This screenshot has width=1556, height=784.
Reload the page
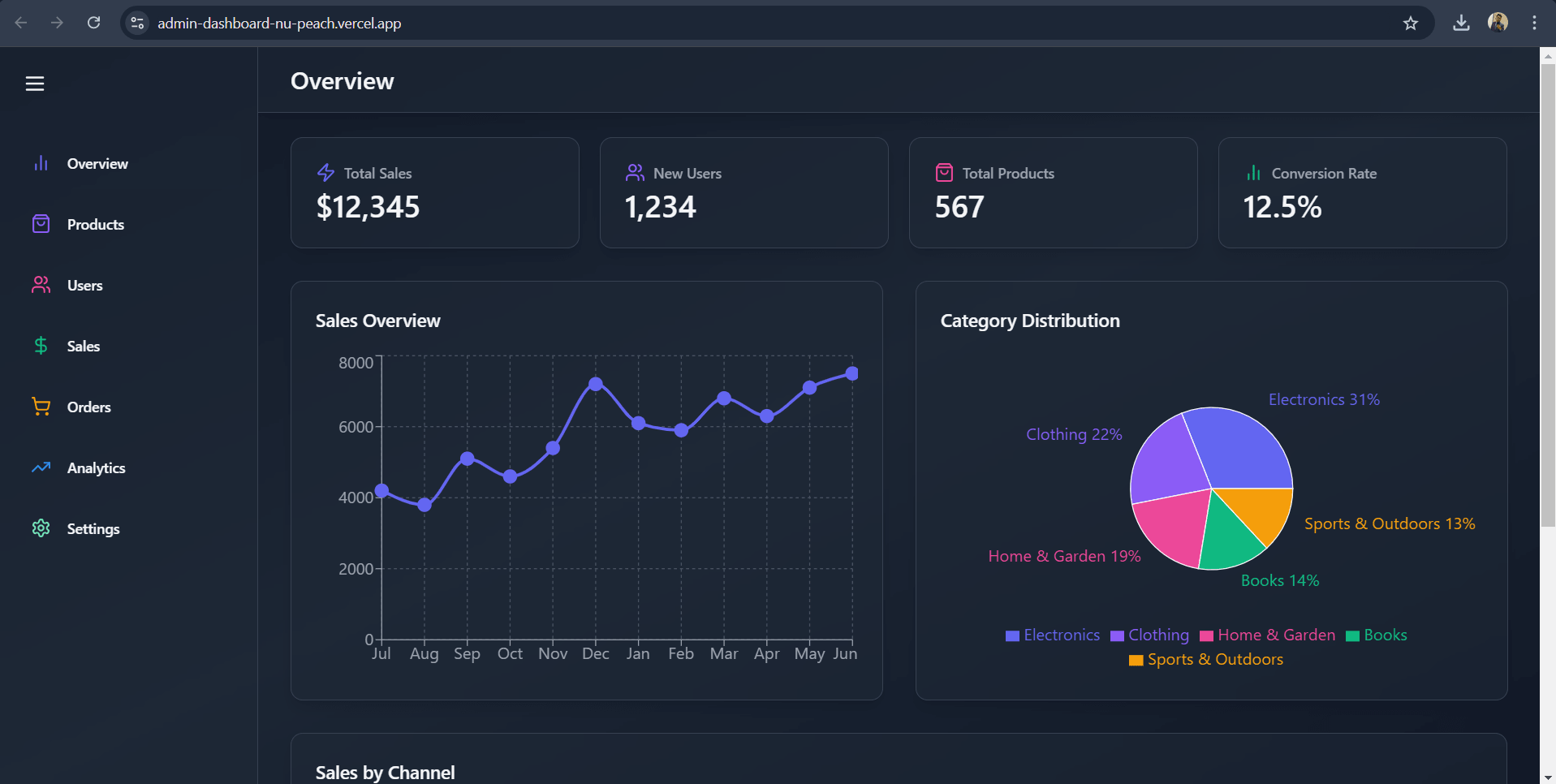[x=94, y=23]
